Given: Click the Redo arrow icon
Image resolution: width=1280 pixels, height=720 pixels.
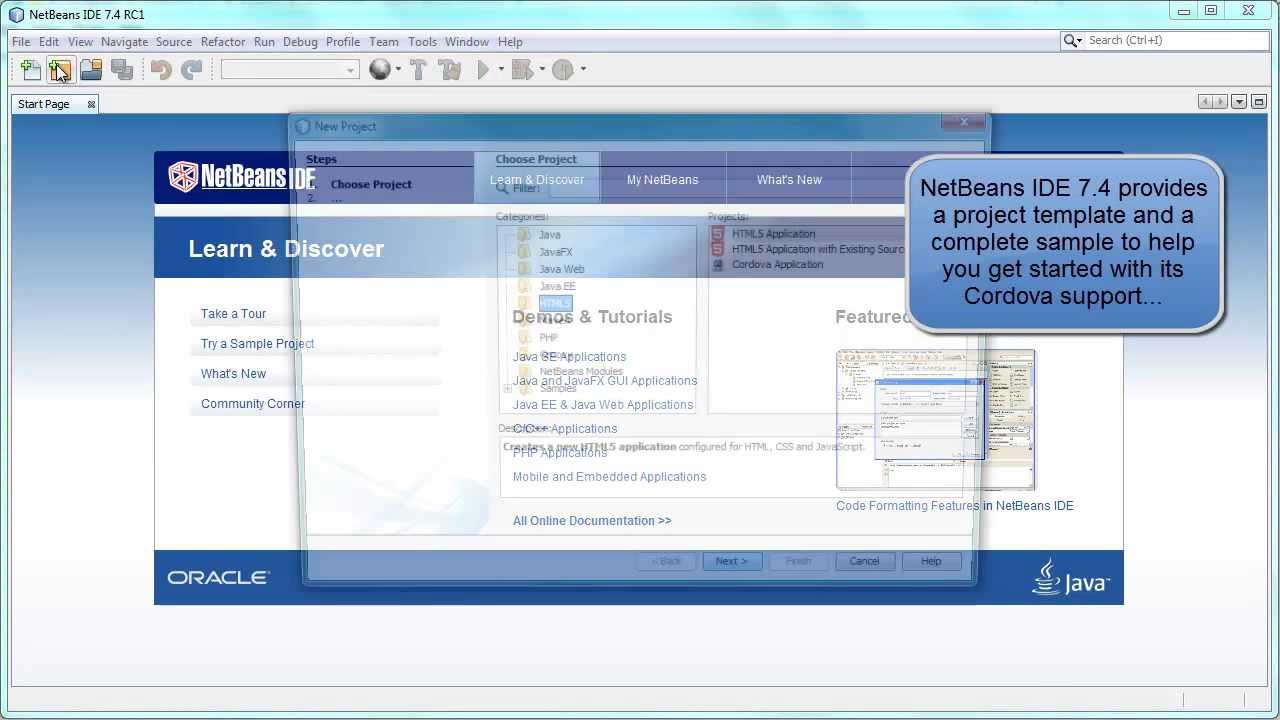Looking at the screenshot, I should point(191,70).
